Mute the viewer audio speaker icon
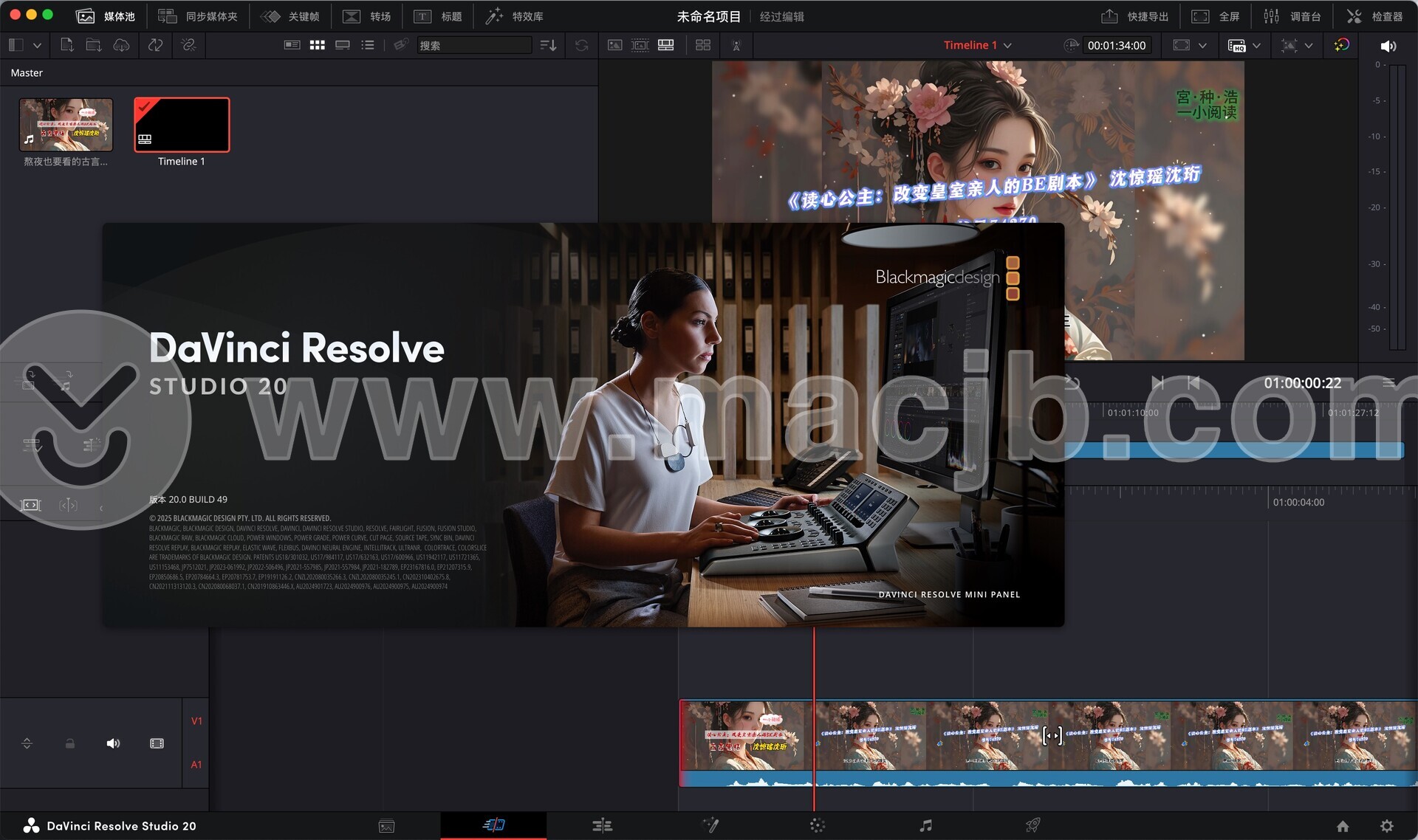 pos(1388,46)
